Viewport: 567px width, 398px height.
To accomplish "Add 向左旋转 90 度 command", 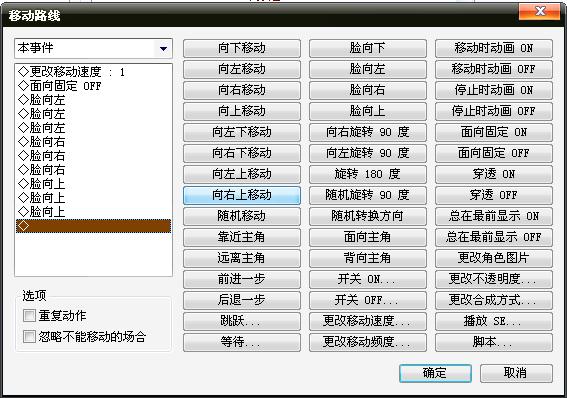I will click(x=368, y=153).
